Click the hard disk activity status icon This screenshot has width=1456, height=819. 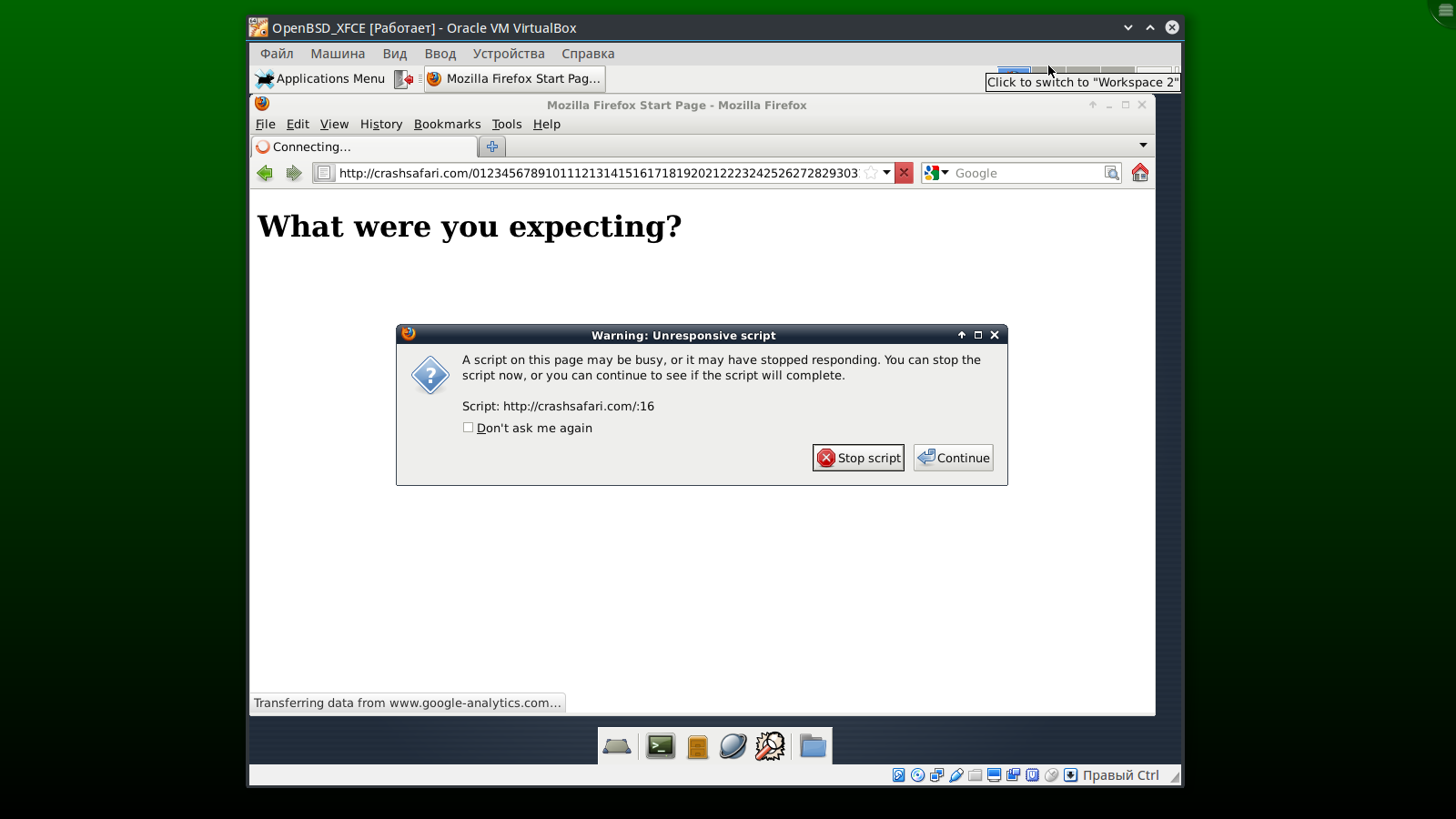(x=899, y=775)
